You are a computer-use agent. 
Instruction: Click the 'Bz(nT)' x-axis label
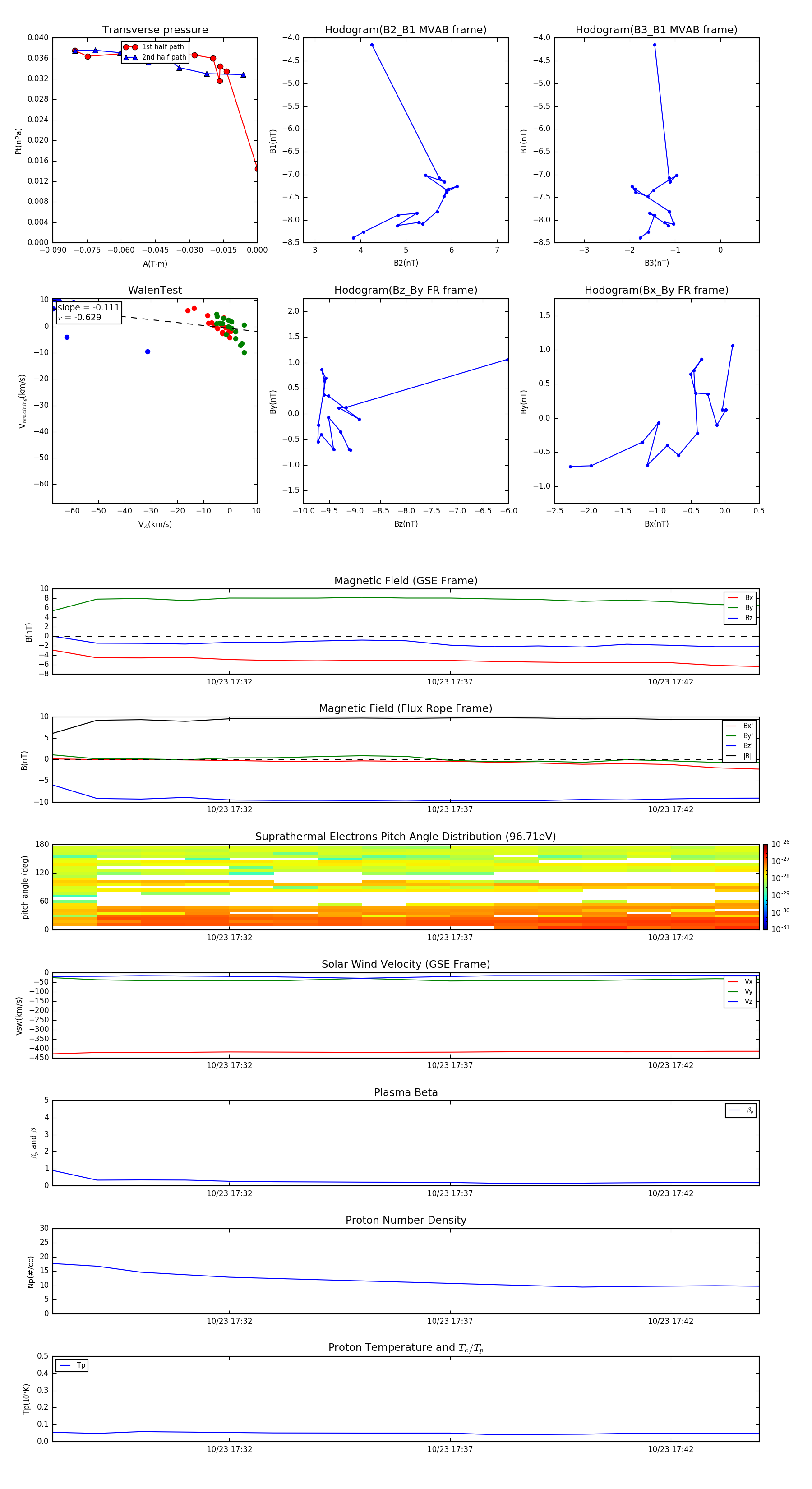[406, 524]
